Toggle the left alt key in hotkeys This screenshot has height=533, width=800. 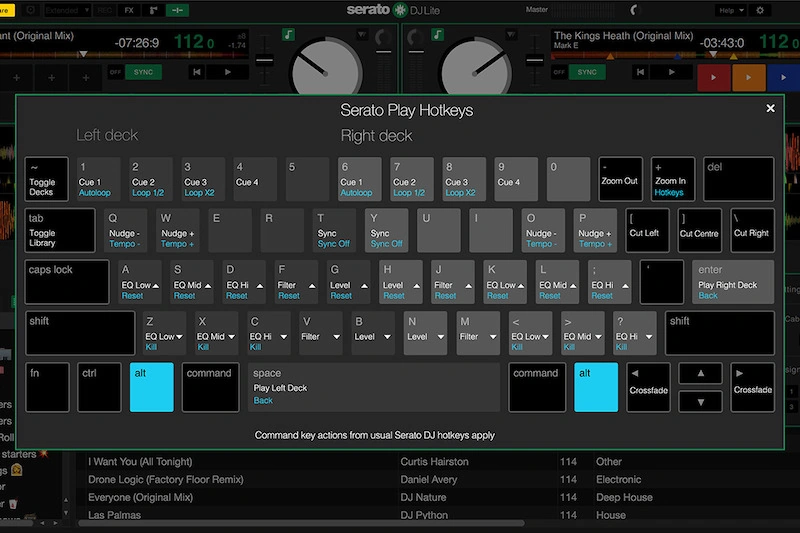click(x=152, y=387)
